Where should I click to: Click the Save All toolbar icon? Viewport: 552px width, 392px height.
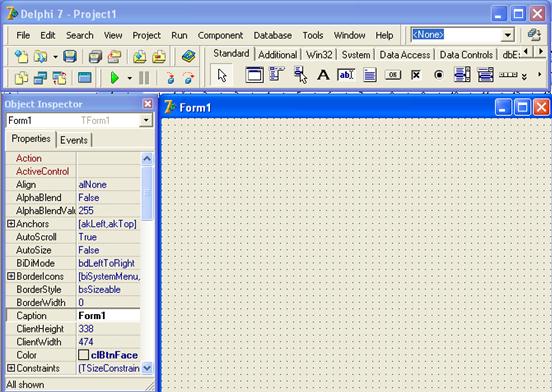tap(95, 56)
